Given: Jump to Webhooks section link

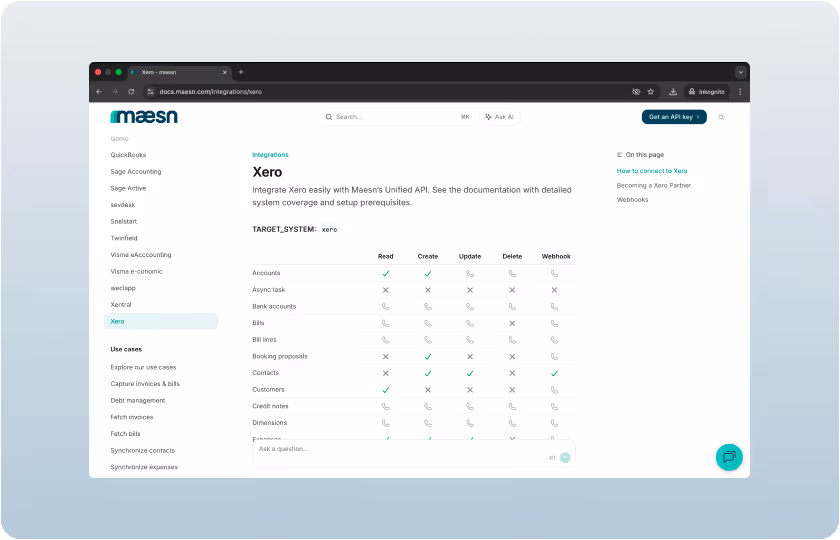Looking at the screenshot, I should 632,200.
